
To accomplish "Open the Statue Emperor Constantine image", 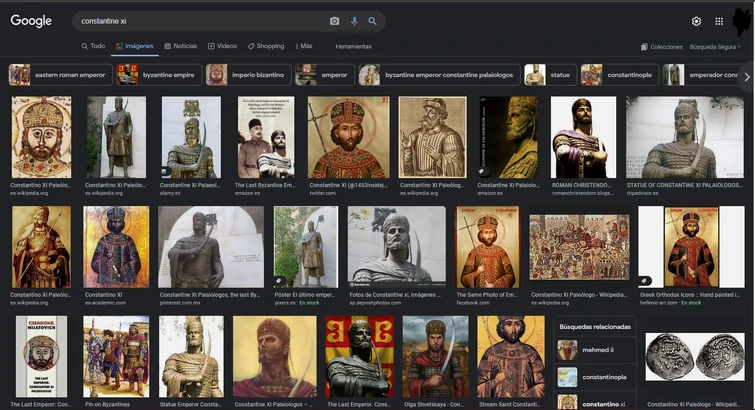I will (x=191, y=357).
